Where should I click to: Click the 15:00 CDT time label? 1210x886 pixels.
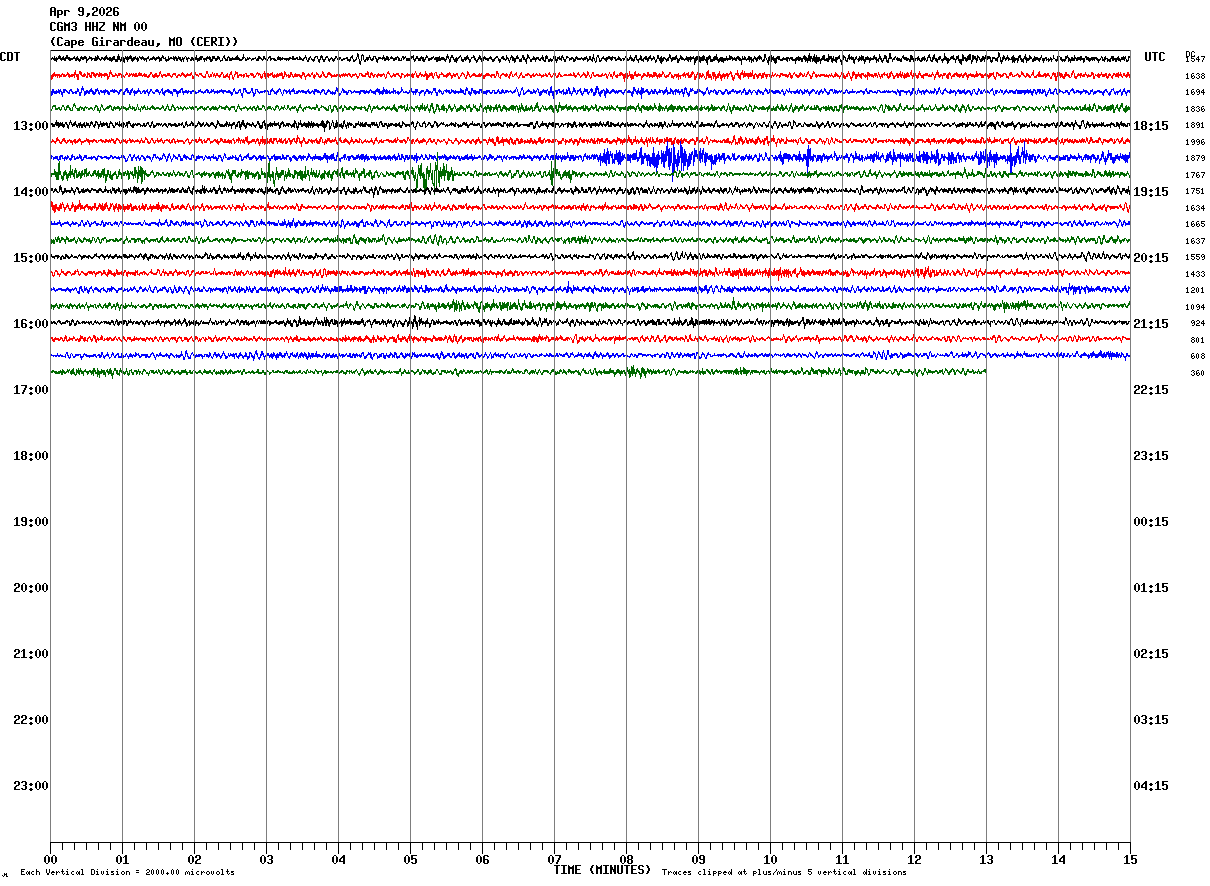coord(31,258)
